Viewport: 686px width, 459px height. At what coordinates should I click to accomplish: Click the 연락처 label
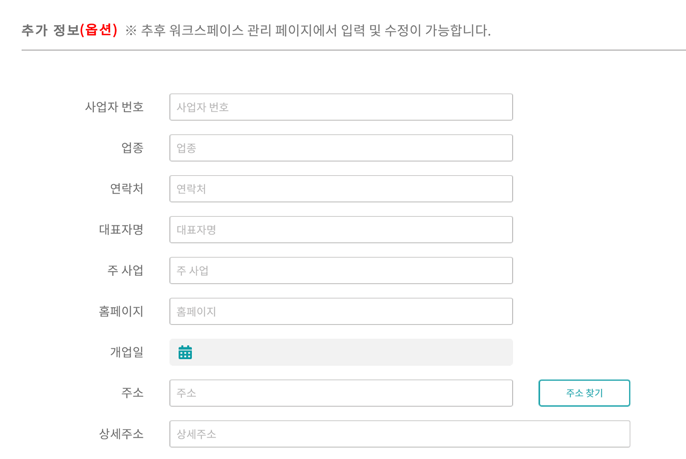[126, 189]
